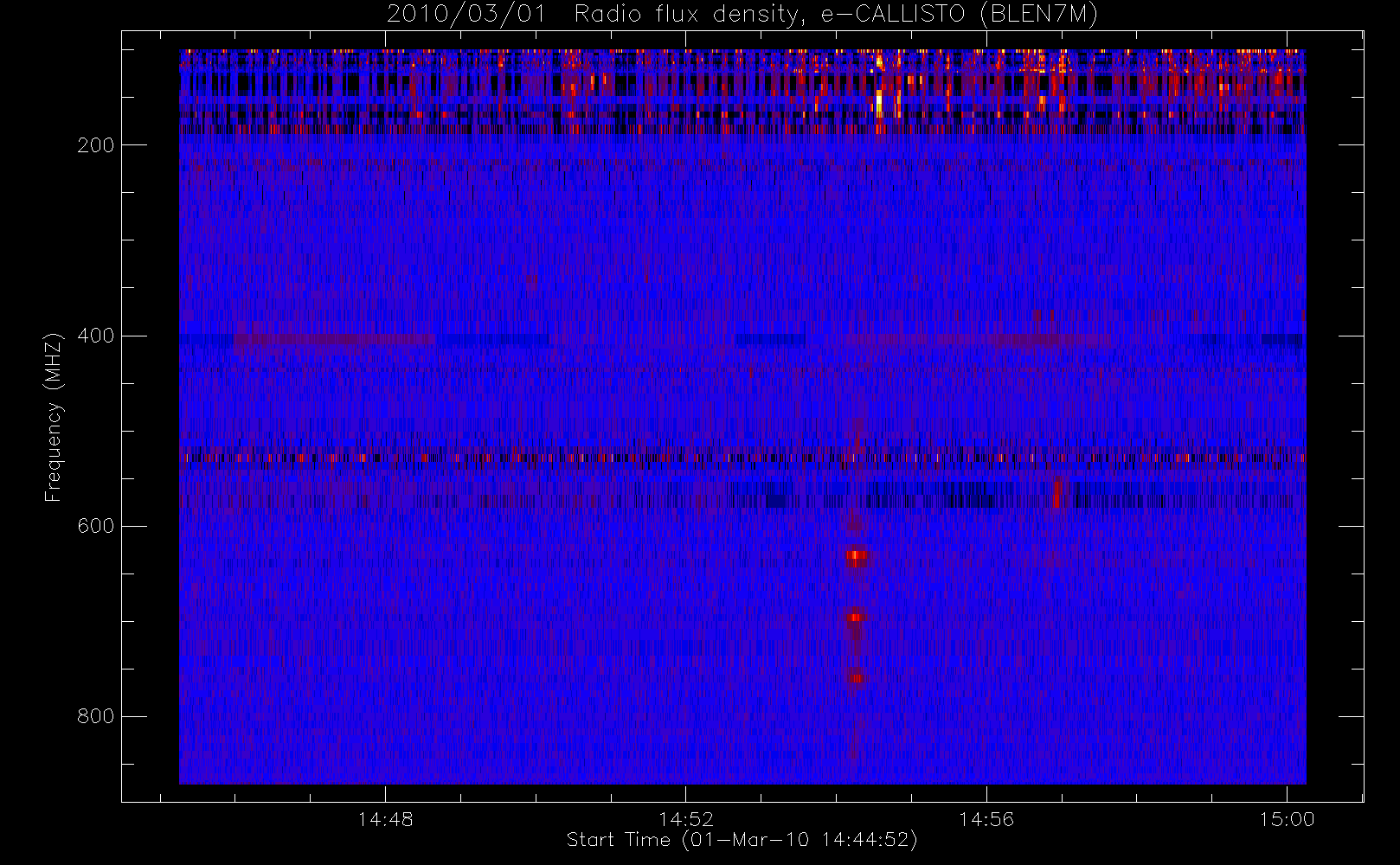Click the 'Frequency (MHZ)' axis title

[54, 417]
